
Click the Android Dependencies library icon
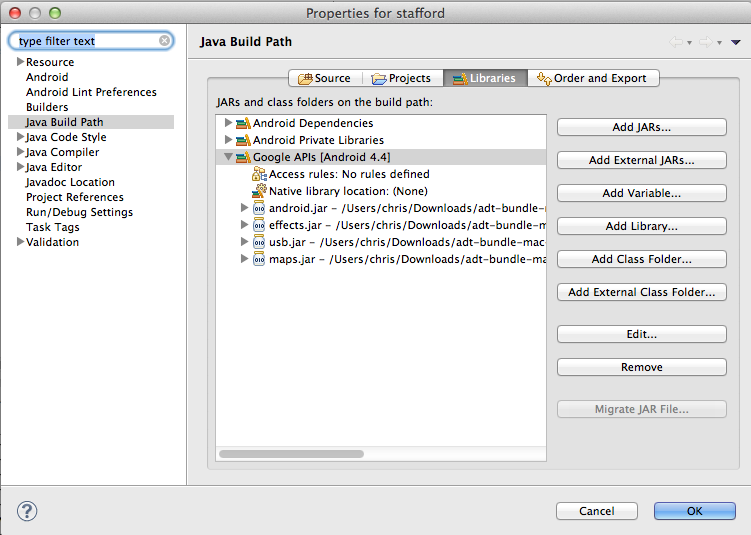pyautogui.click(x=242, y=123)
